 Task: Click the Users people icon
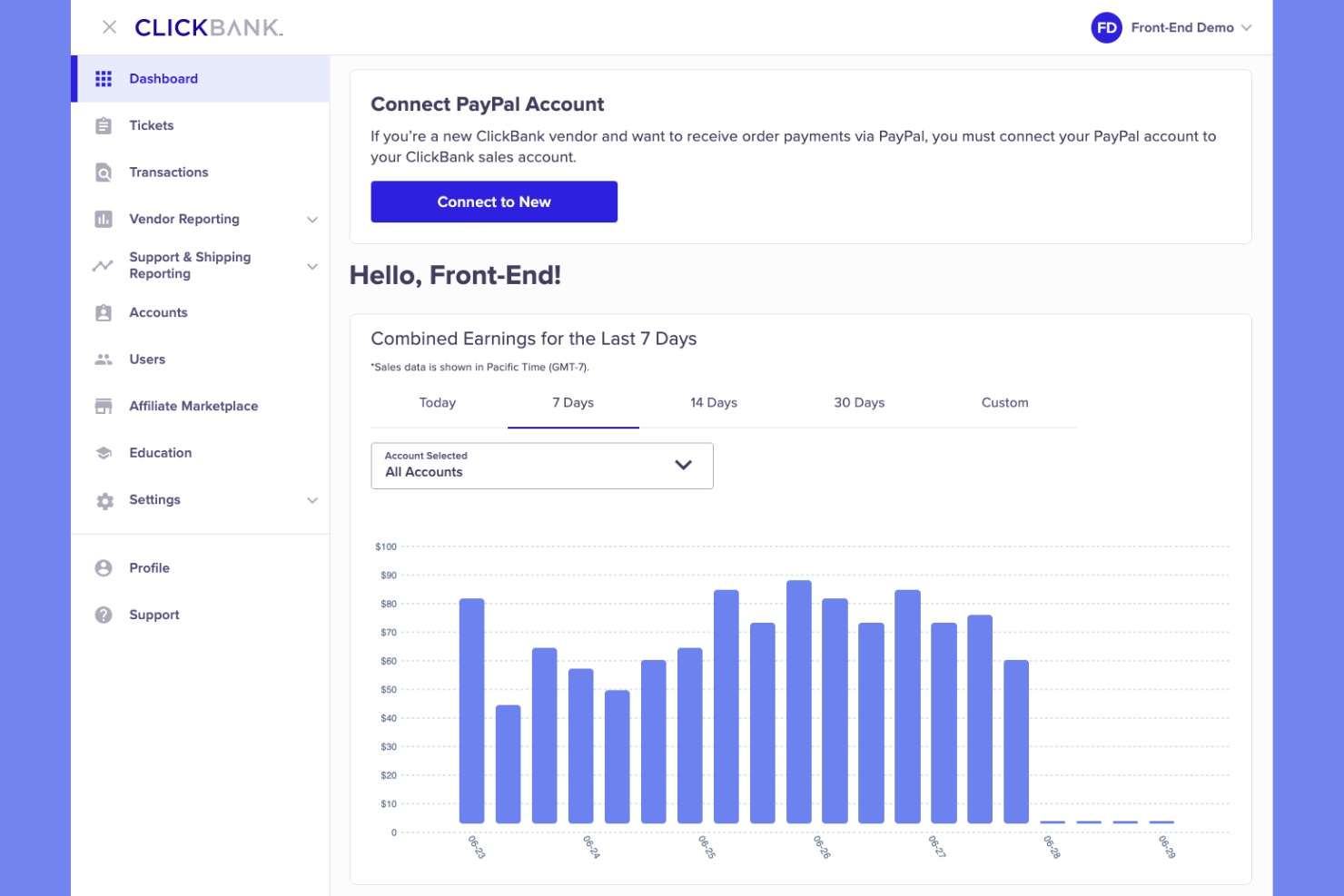click(x=104, y=359)
